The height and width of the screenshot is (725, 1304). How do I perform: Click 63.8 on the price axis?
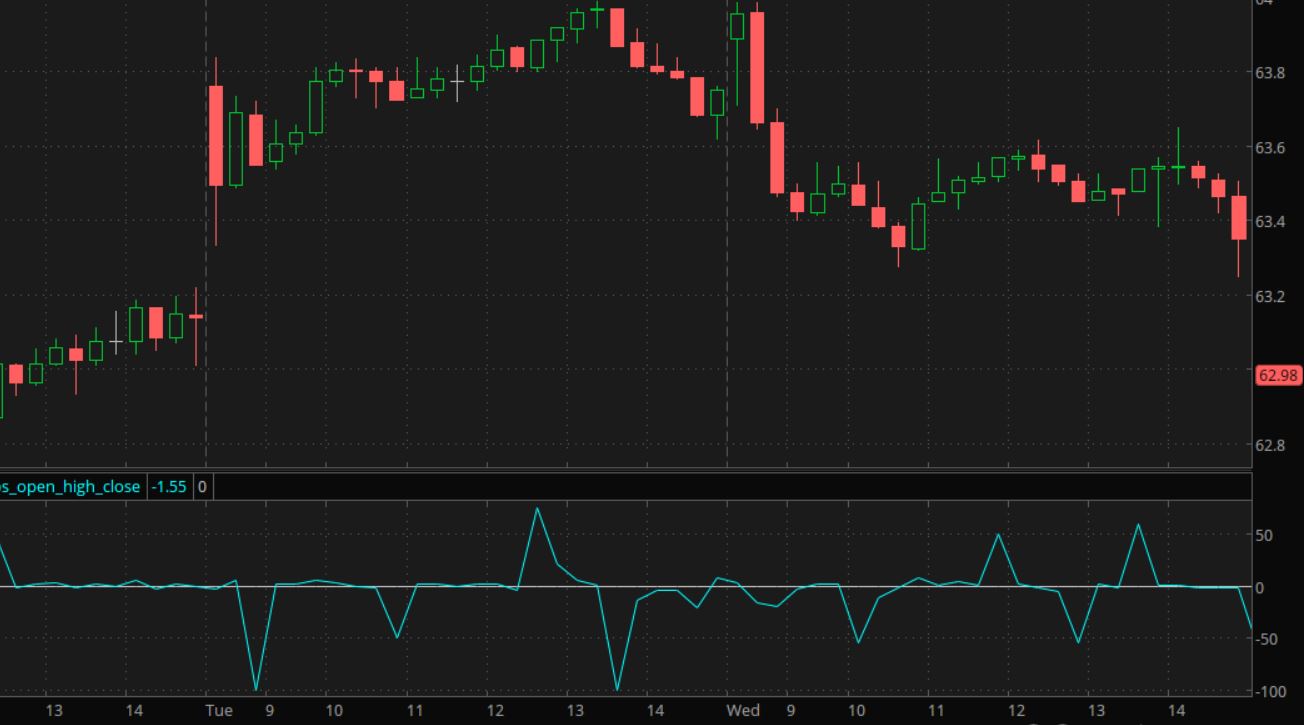coord(1269,73)
